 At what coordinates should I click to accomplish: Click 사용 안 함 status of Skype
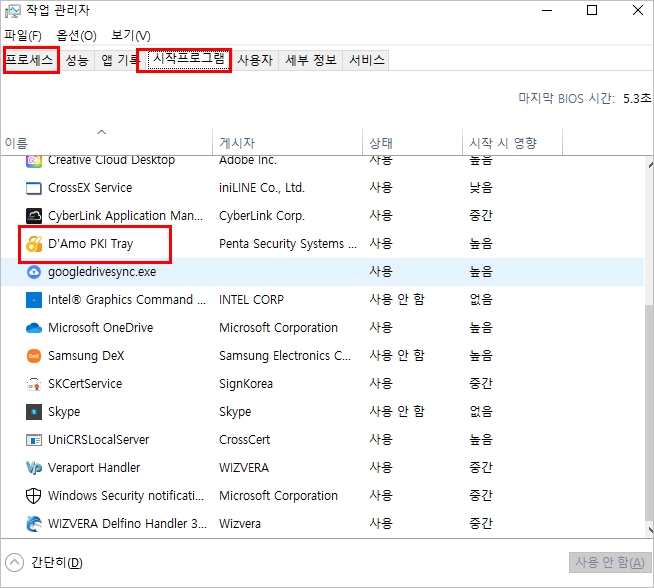(397, 412)
